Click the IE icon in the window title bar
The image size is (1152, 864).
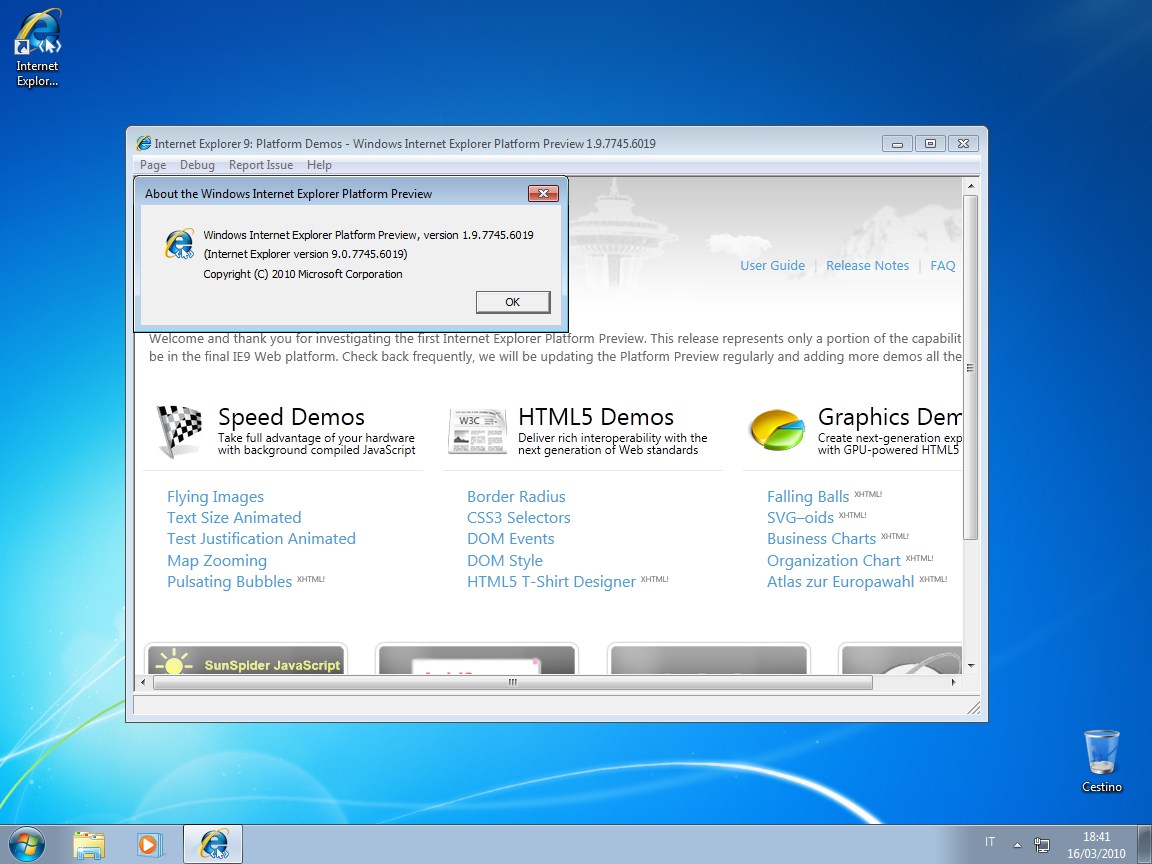pos(143,143)
